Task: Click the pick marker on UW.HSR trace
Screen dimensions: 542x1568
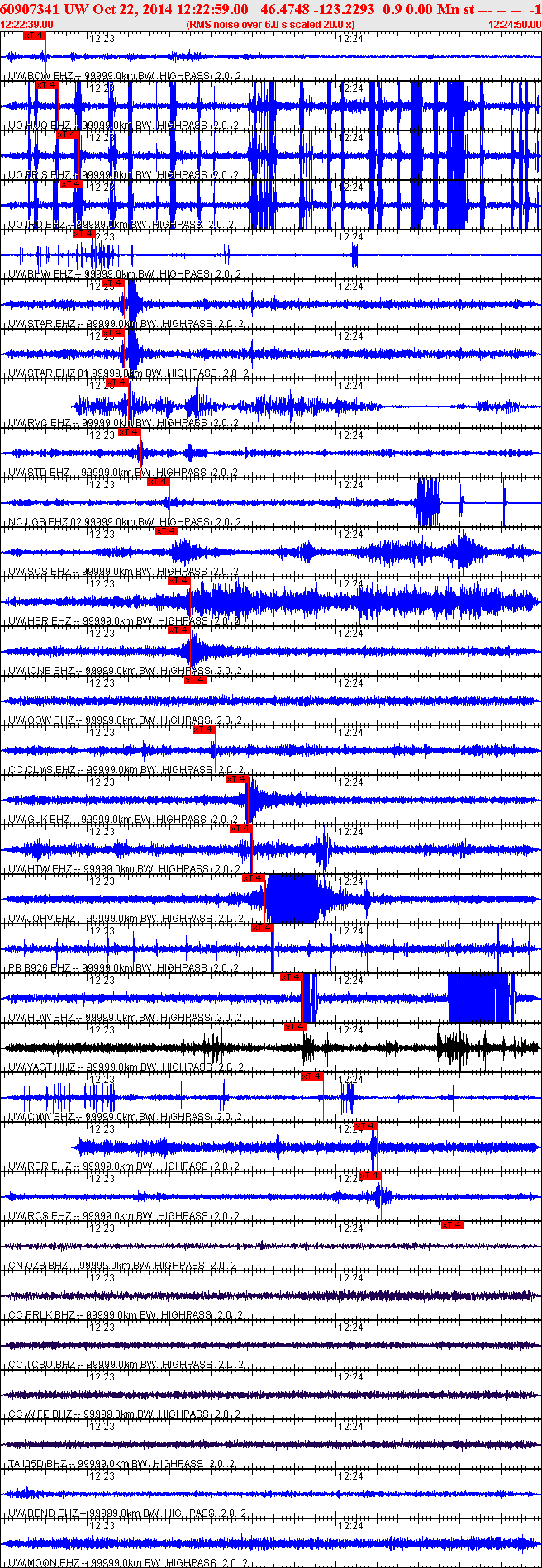Action: (178, 581)
